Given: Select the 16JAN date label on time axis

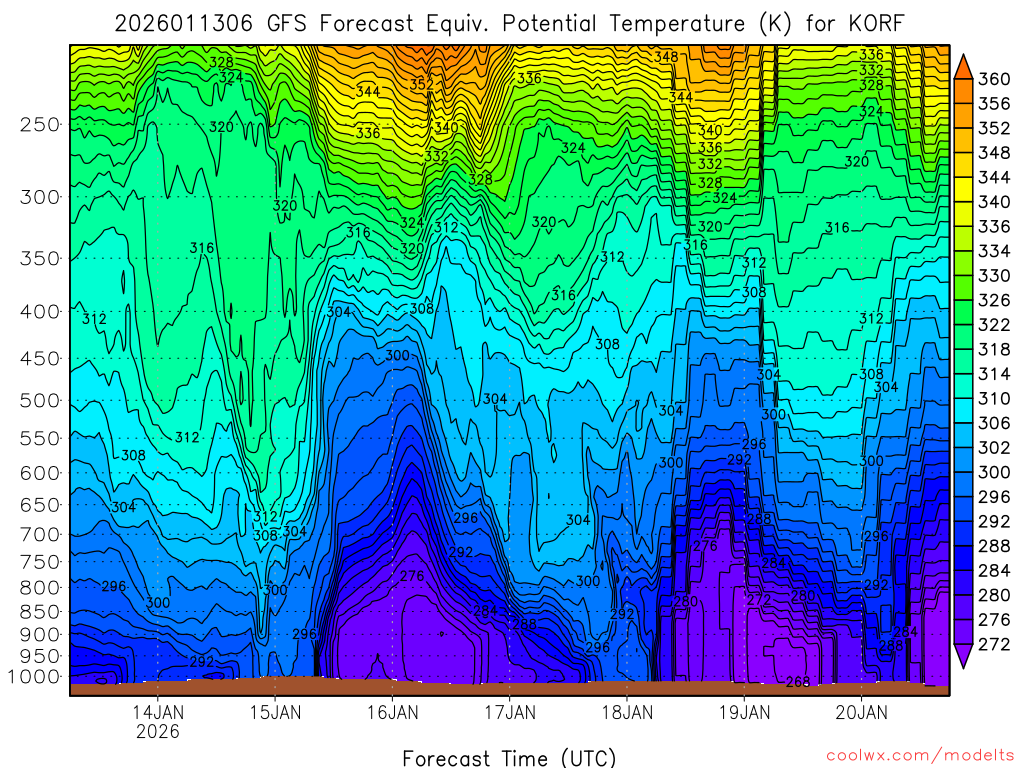Looking at the screenshot, I should click(x=392, y=711).
